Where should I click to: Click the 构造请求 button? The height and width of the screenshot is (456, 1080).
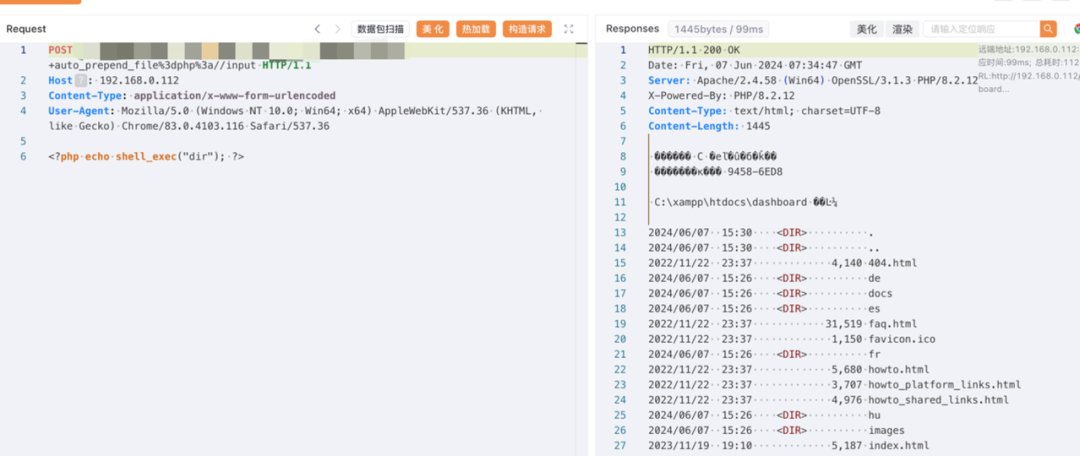(527, 29)
